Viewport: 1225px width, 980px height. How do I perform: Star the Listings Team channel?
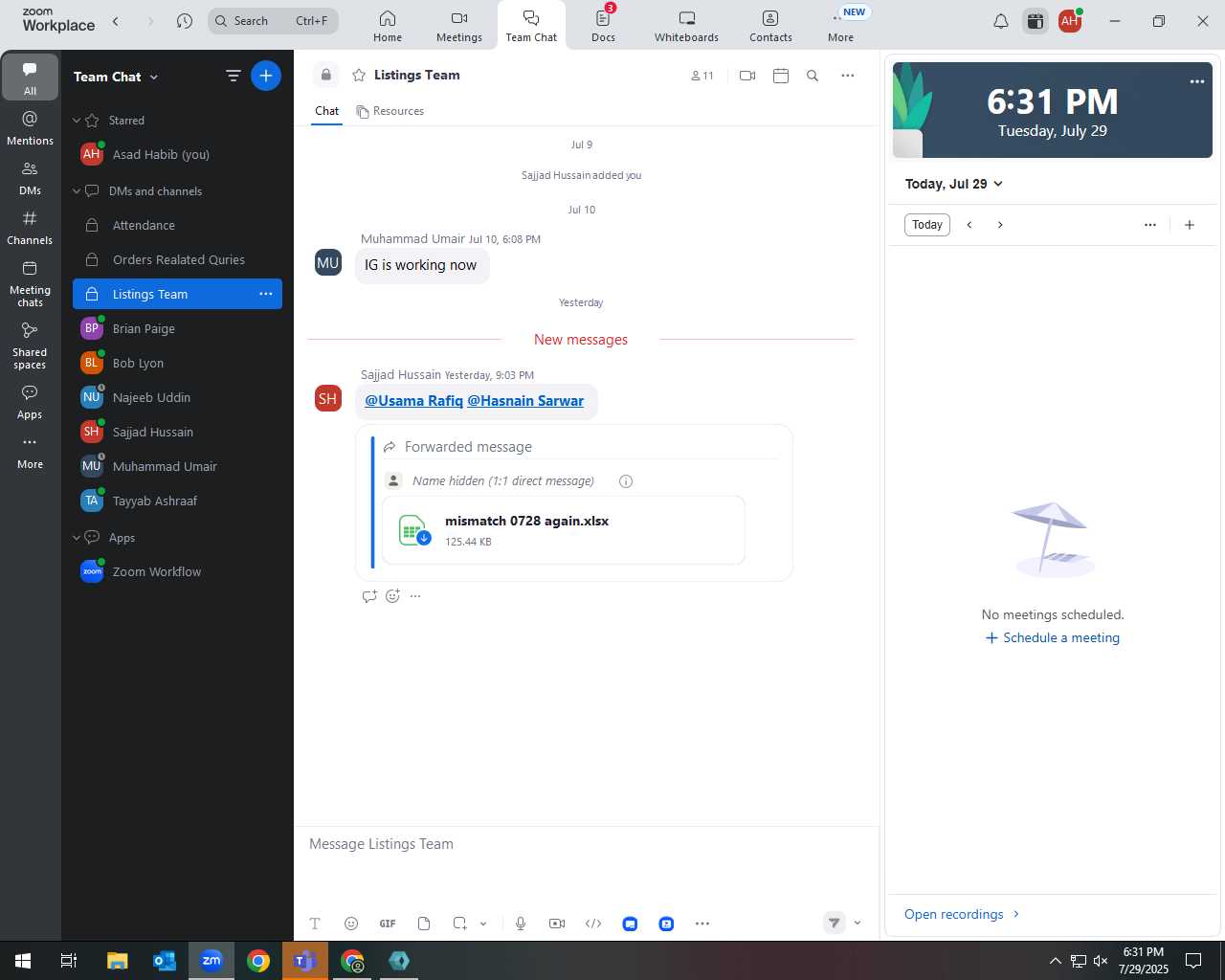click(359, 75)
